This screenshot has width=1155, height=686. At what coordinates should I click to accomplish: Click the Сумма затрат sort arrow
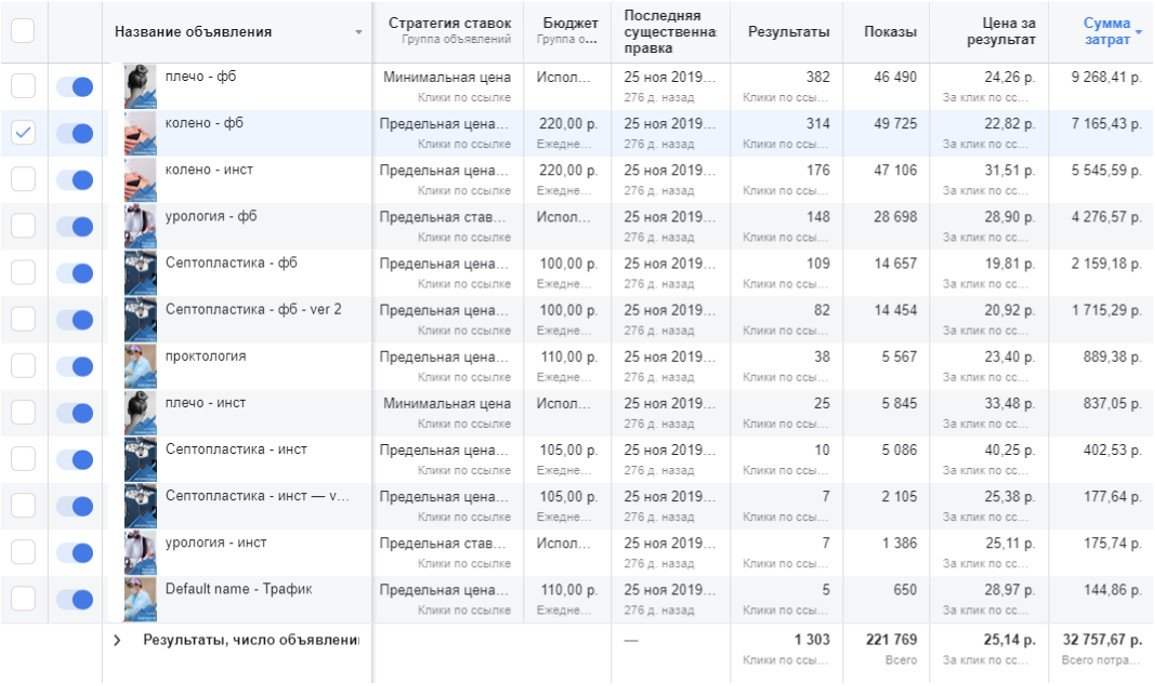1138,32
